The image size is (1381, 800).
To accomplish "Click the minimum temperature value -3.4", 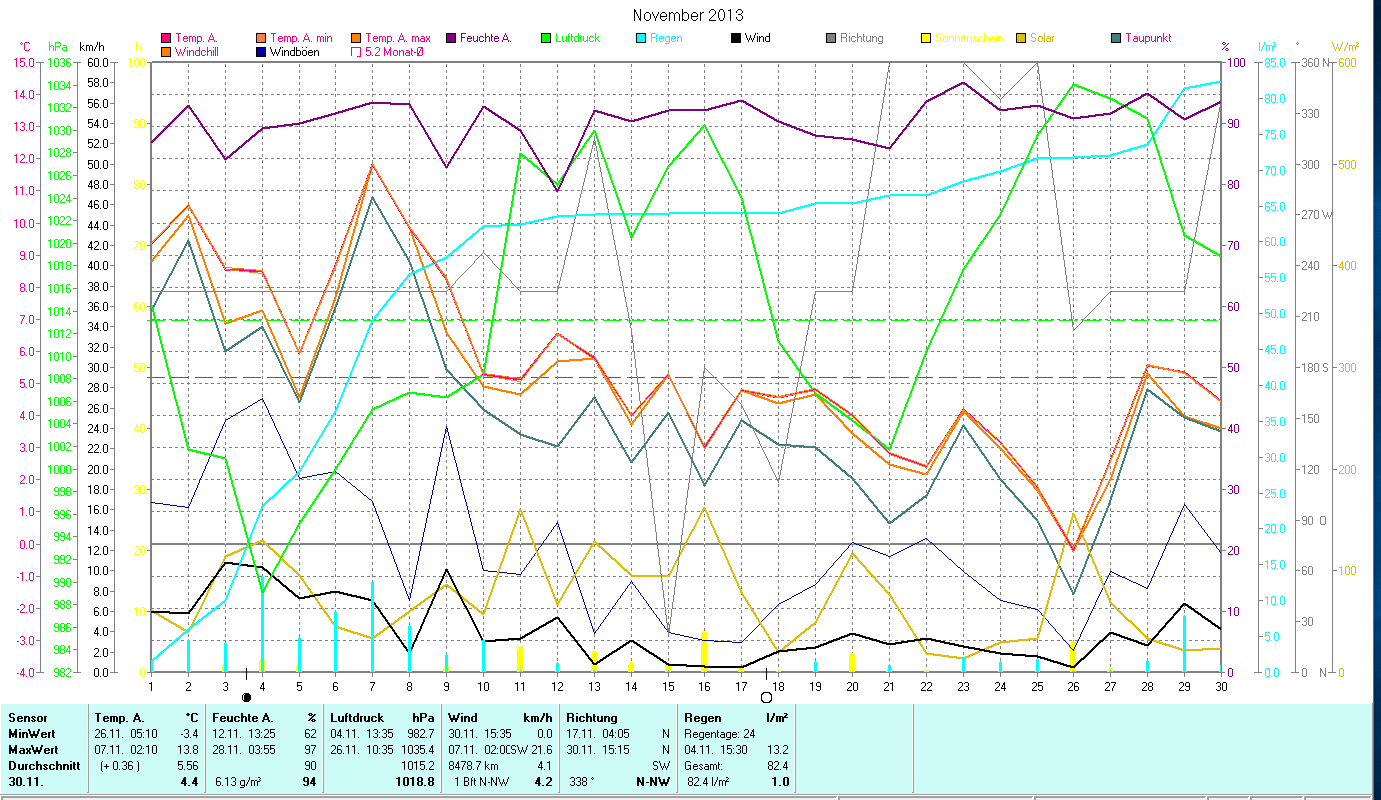I will pos(189,733).
